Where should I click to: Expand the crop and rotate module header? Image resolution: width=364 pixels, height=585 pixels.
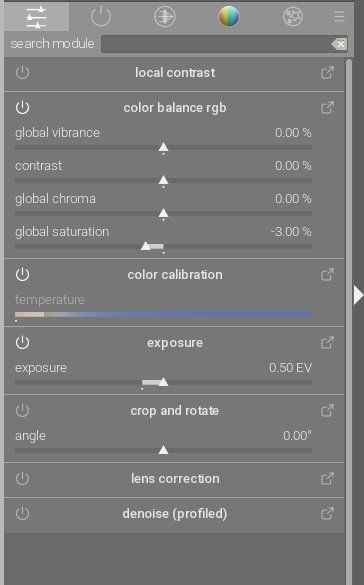(x=175, y=411)
